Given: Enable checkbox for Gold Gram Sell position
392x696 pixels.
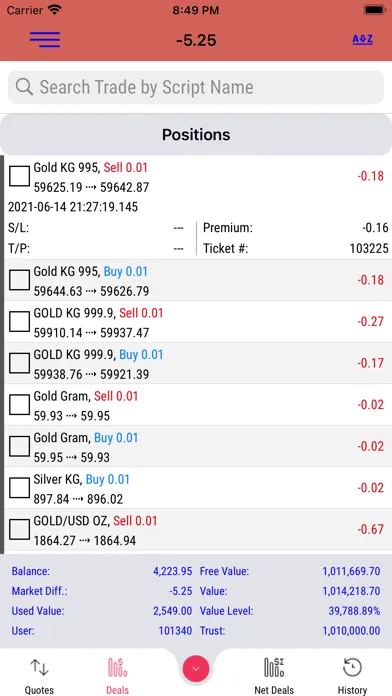Looking at the screenshot, I should click(x=20, y=405).
